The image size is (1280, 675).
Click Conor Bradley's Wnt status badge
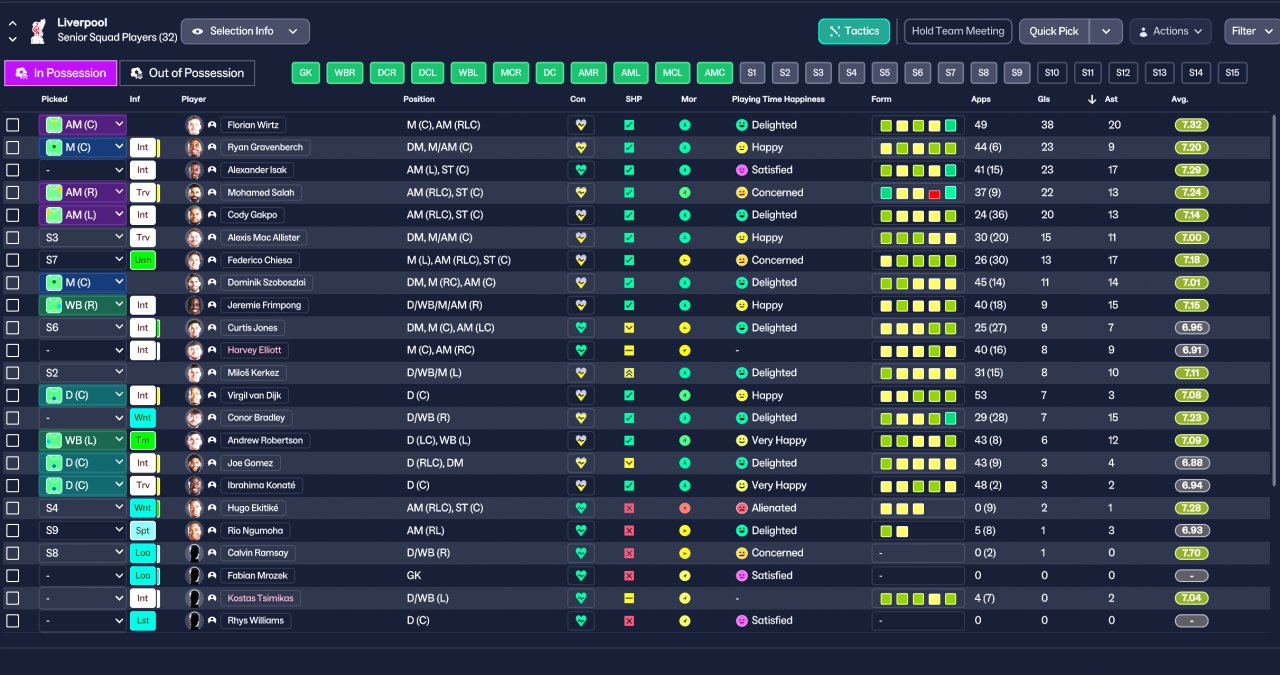click(x=143, y=418)
